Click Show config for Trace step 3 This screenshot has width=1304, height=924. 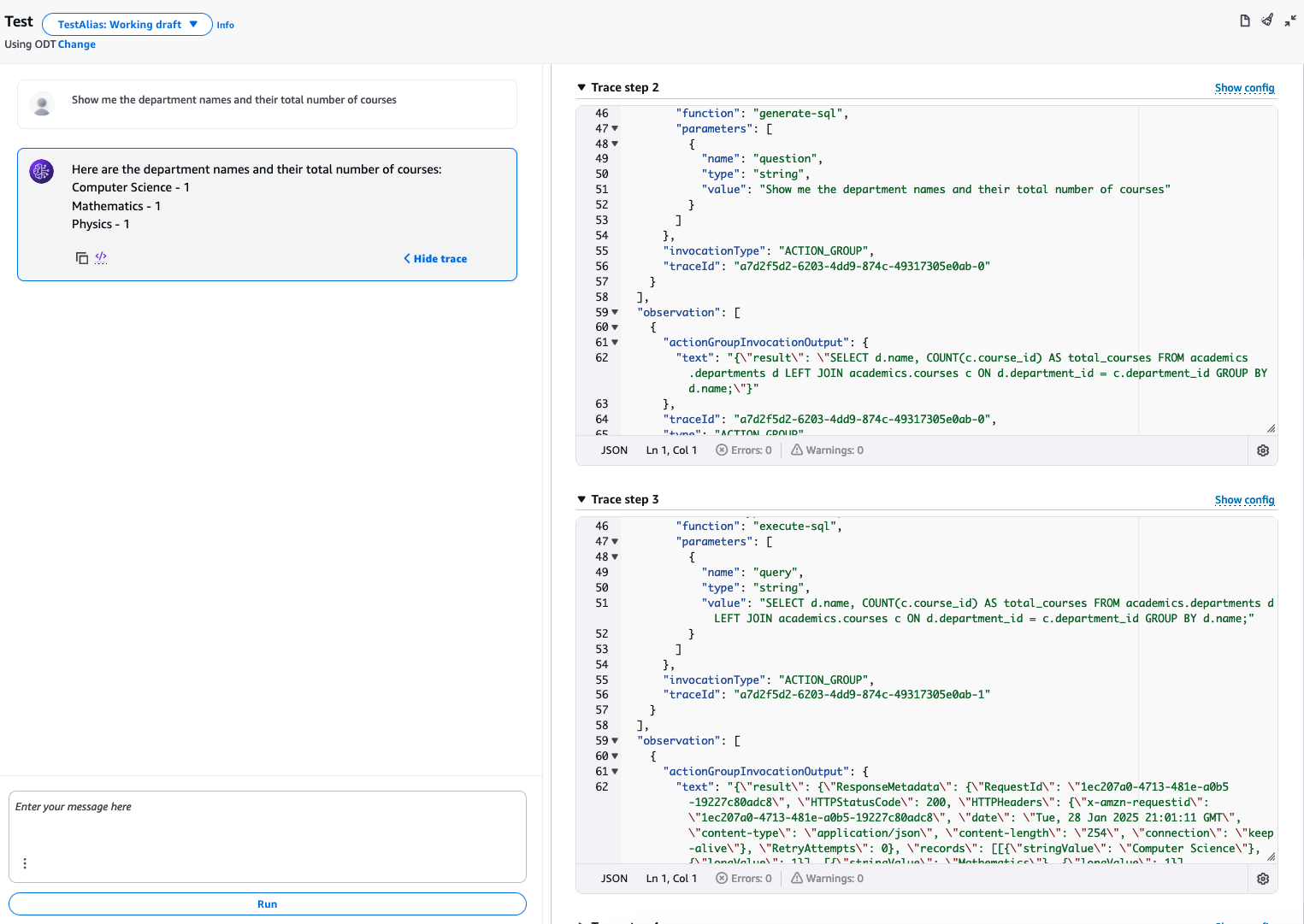(x=1244, y=500)
